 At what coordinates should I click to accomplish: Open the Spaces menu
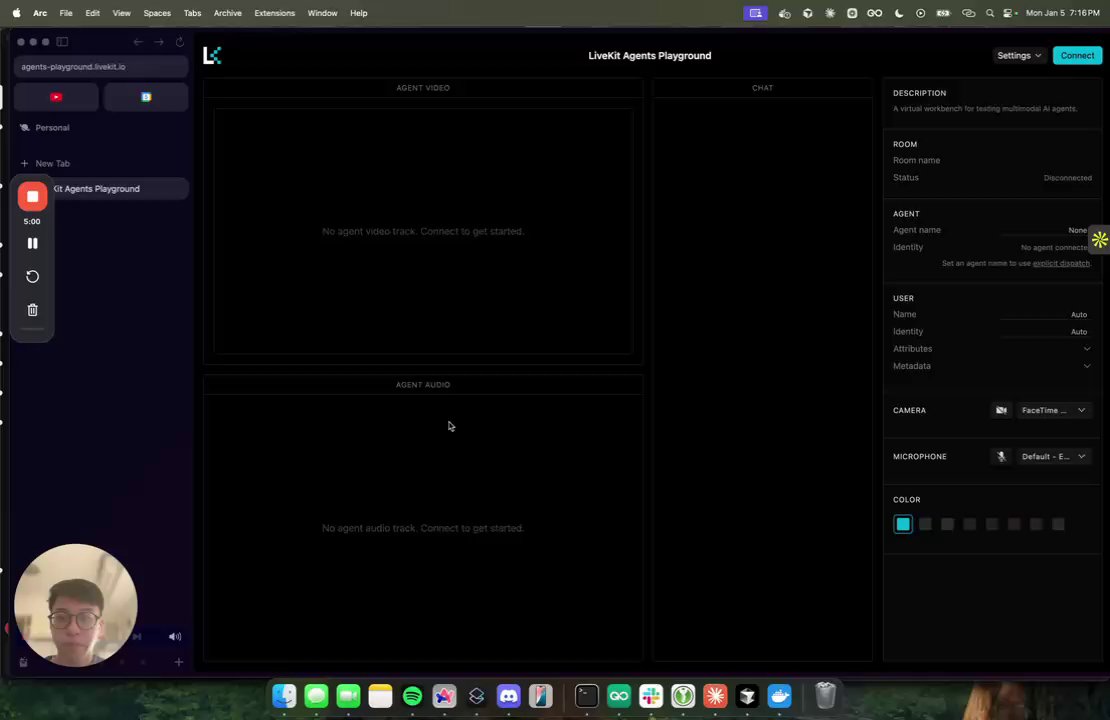156,13
